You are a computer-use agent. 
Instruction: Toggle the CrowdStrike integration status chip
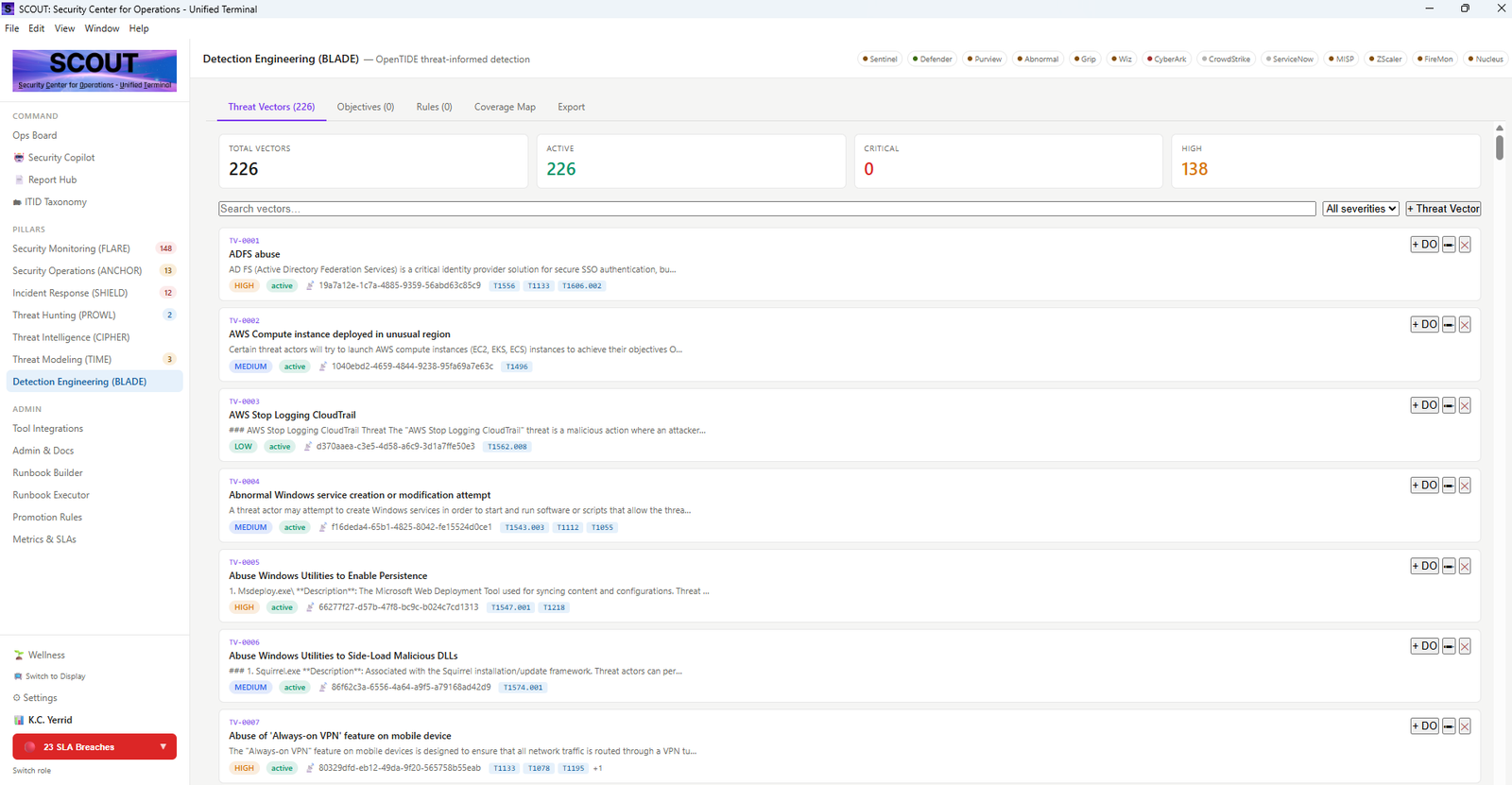(x=1227, y=59)
